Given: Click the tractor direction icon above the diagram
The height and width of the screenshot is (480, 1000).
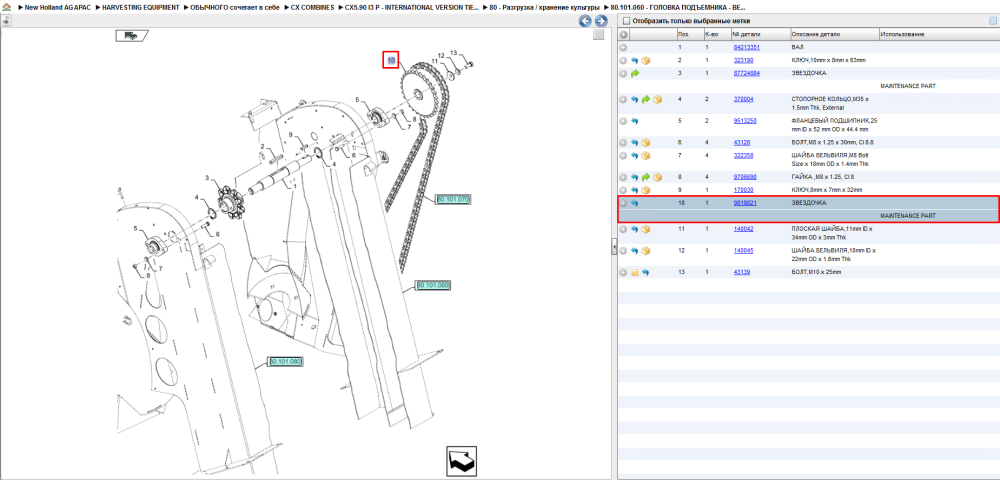Looking at the screenshot, I should click(132, 36).
